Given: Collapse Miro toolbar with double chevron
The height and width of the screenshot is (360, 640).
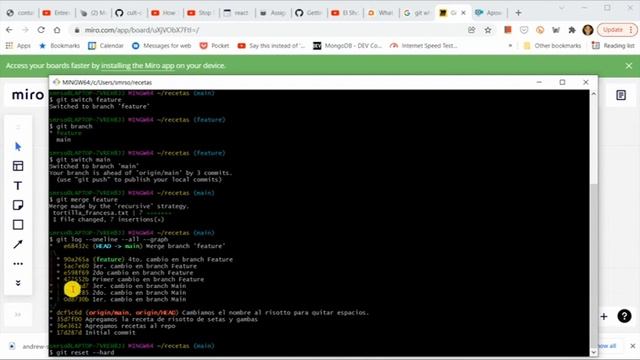Looking at the screenshot, I should click(18, 283).
